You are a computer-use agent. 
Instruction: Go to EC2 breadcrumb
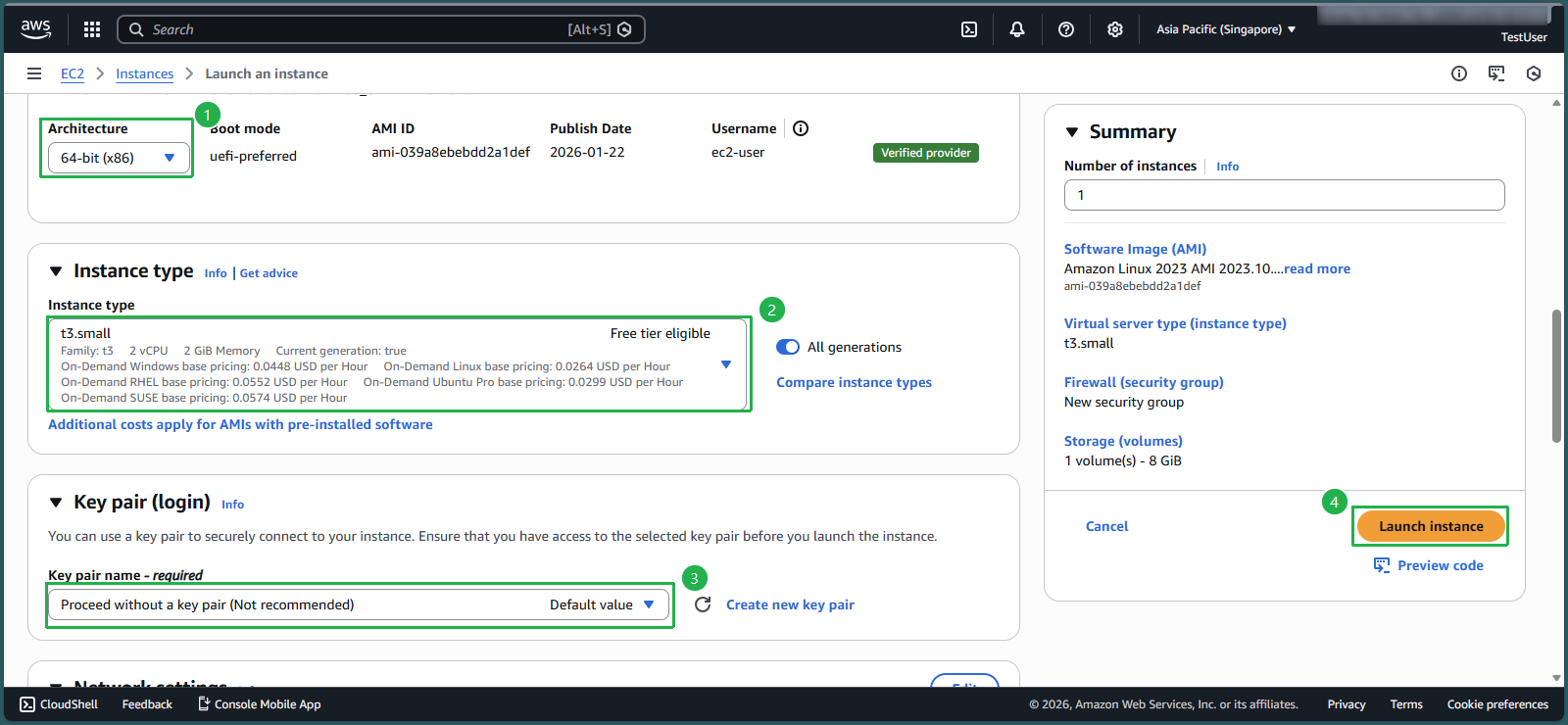click(x=73, y=73)
